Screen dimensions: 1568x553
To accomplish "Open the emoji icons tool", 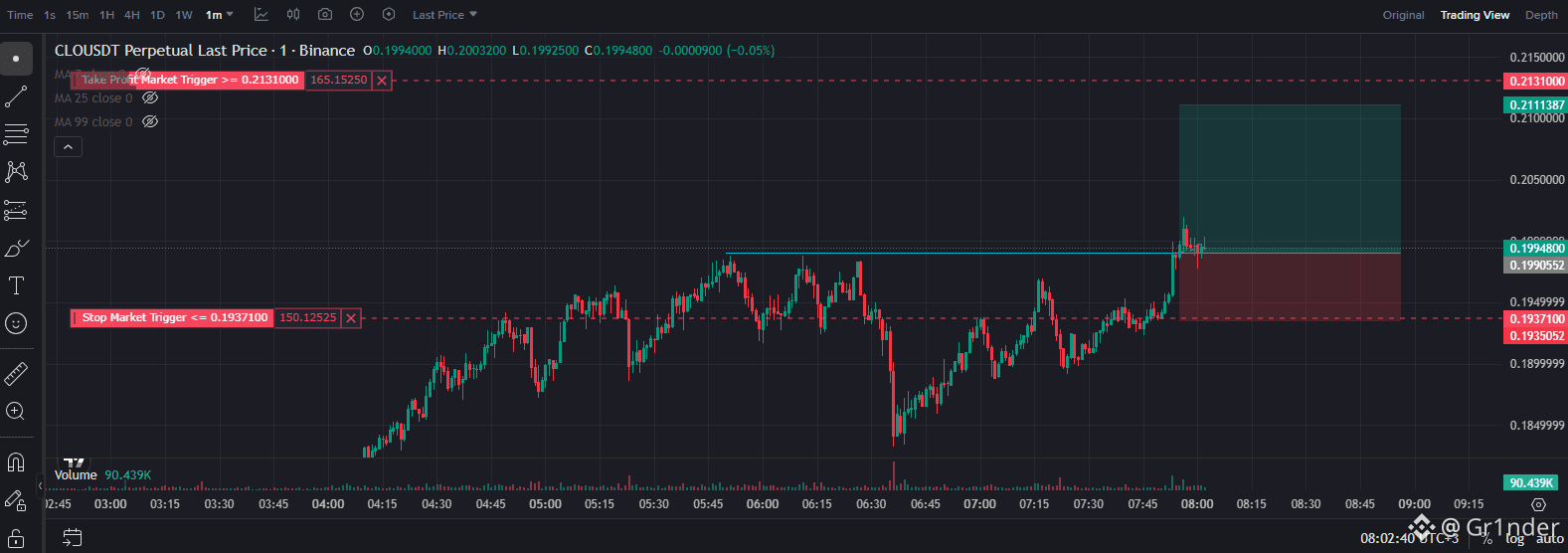I will point(16,323).
